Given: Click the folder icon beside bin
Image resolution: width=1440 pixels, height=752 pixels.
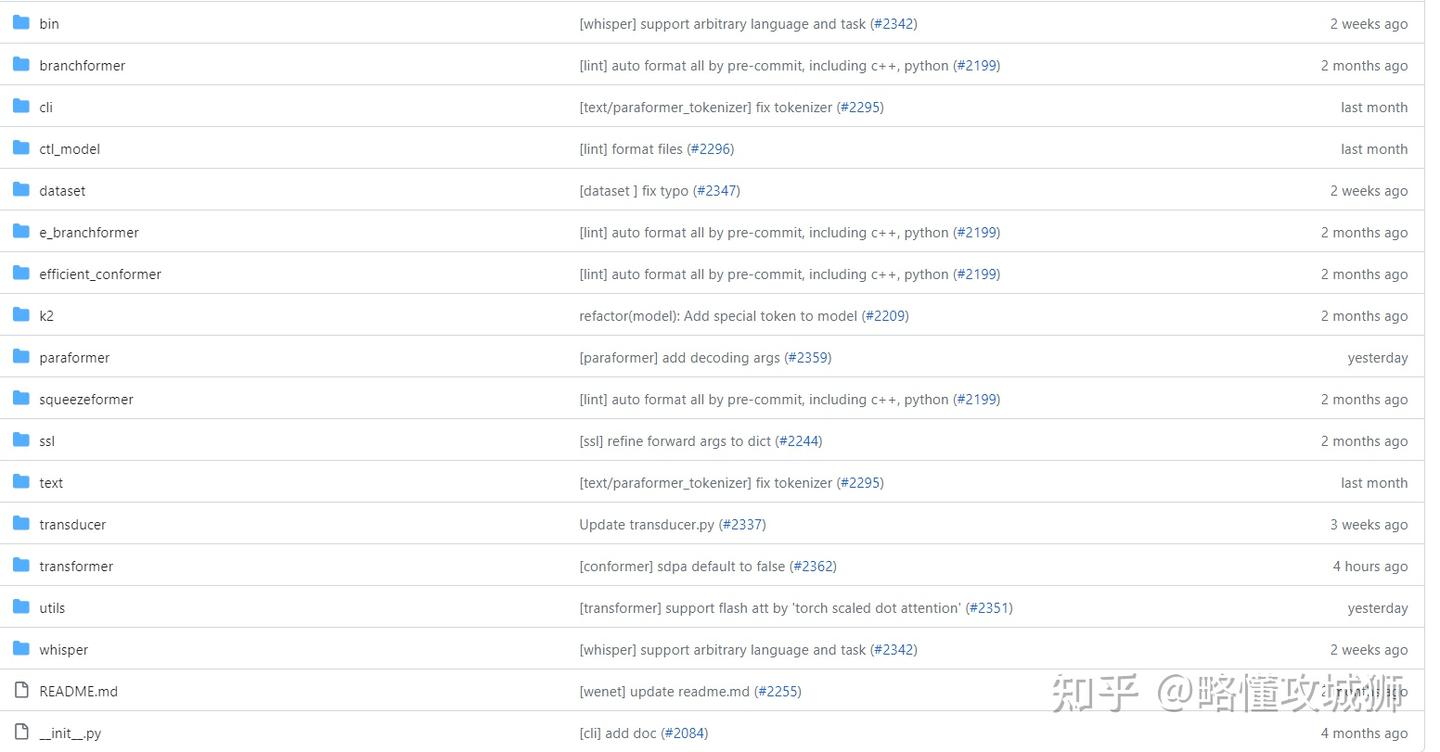Looking at the screenshot, I should click(21, 23).
